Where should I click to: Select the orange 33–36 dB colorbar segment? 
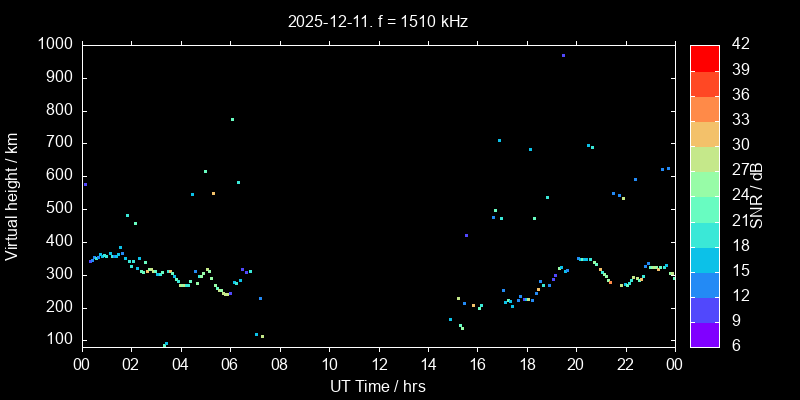coord(704,108)
